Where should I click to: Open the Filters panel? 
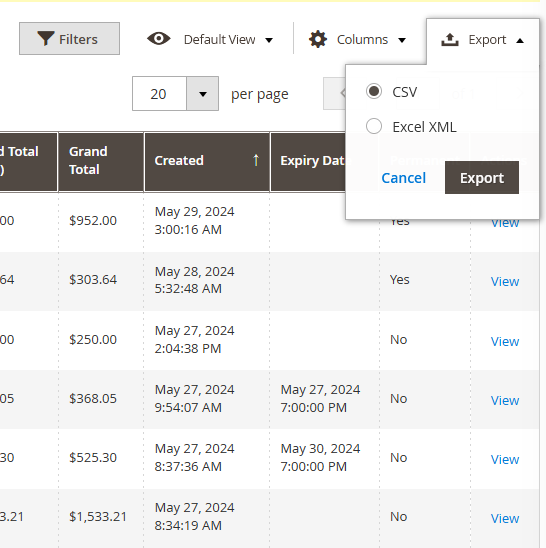click(x=69, y=39)
